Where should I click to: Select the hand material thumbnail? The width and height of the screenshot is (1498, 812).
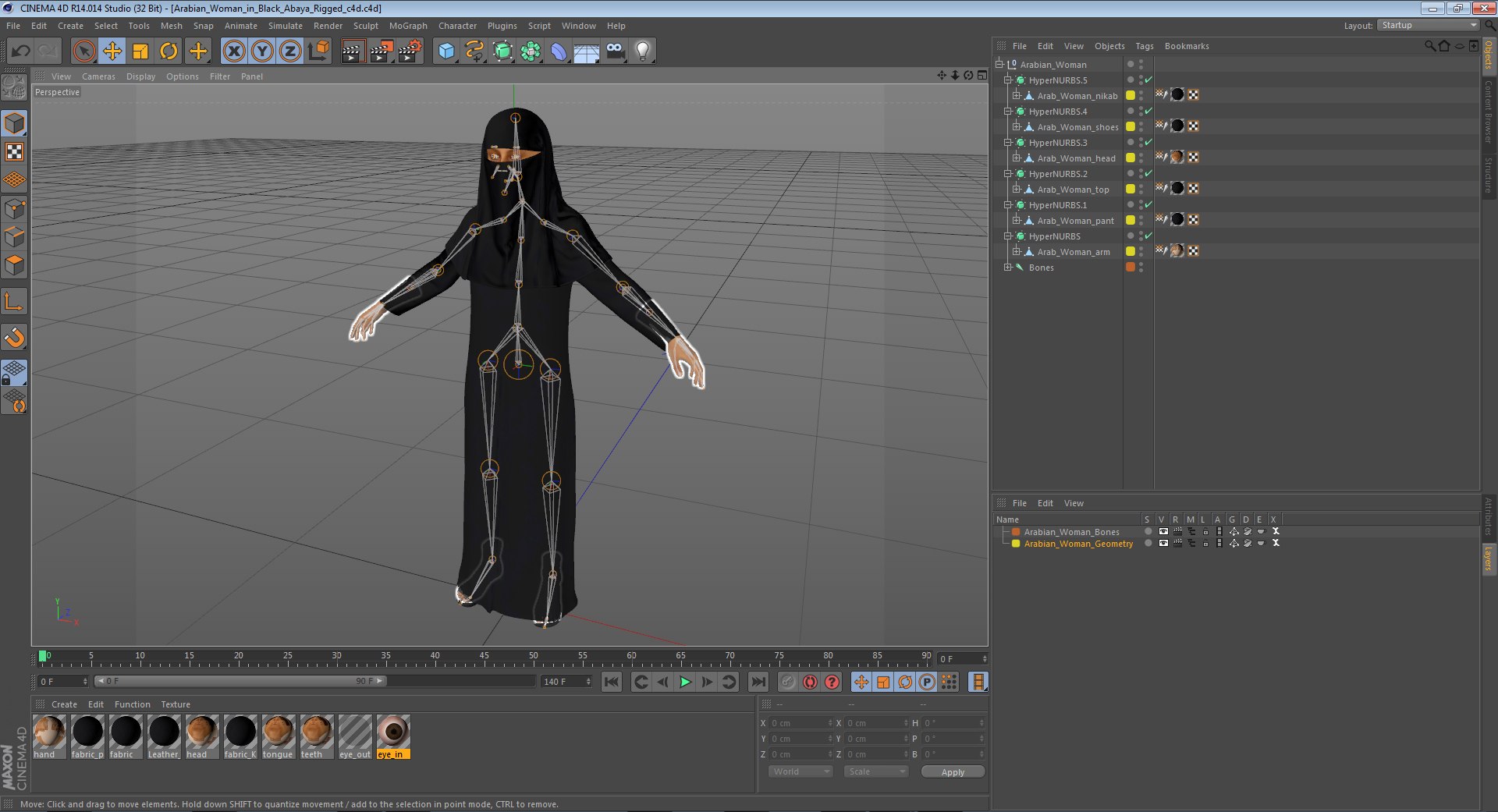point(49,737)
